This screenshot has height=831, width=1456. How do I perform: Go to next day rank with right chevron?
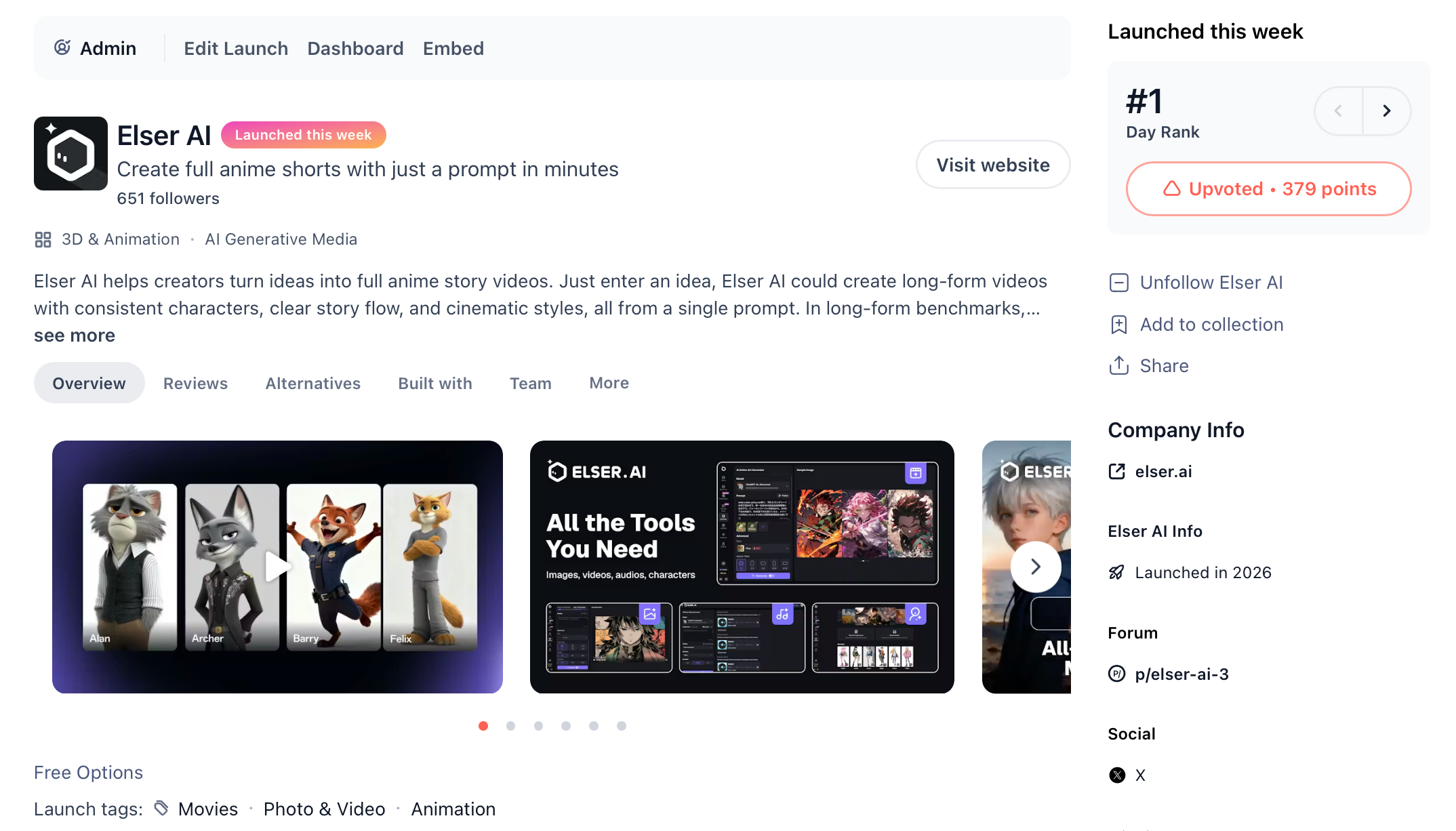tap(1387, 110)
